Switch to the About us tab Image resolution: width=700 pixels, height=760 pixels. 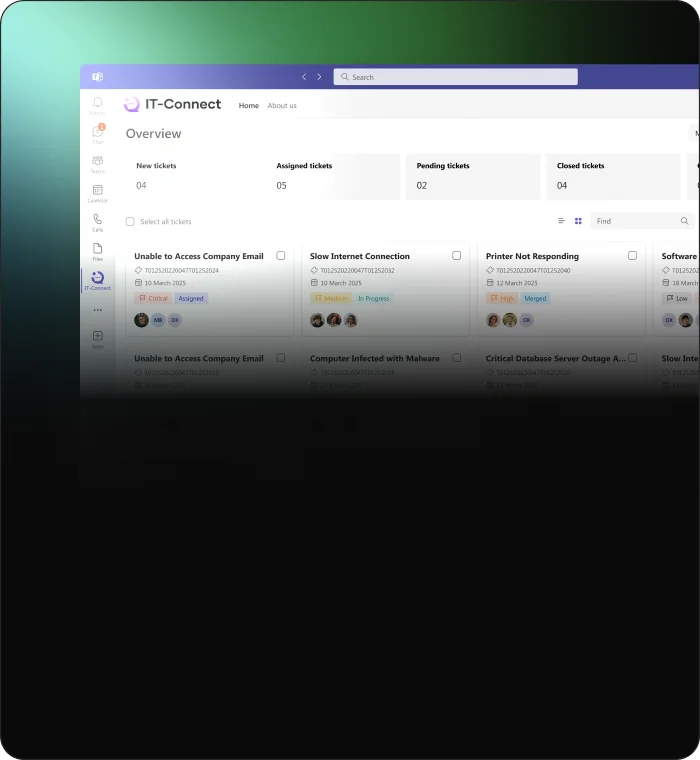tap(282, 105)
